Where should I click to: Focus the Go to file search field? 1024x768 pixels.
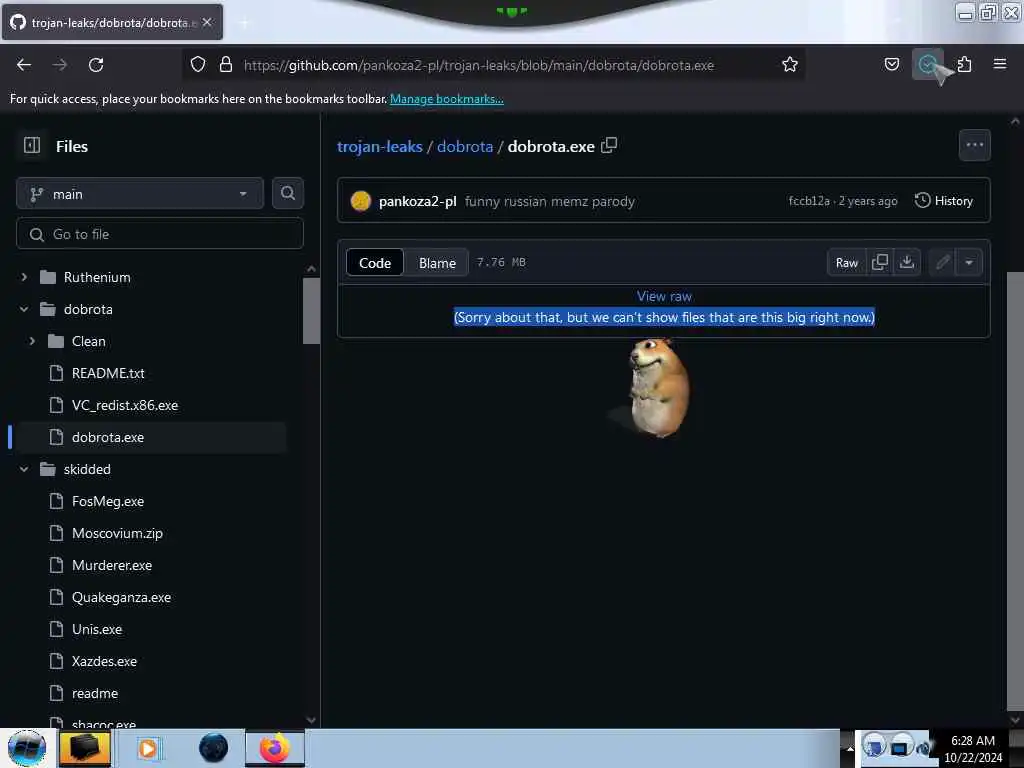(x=160, y=234)
